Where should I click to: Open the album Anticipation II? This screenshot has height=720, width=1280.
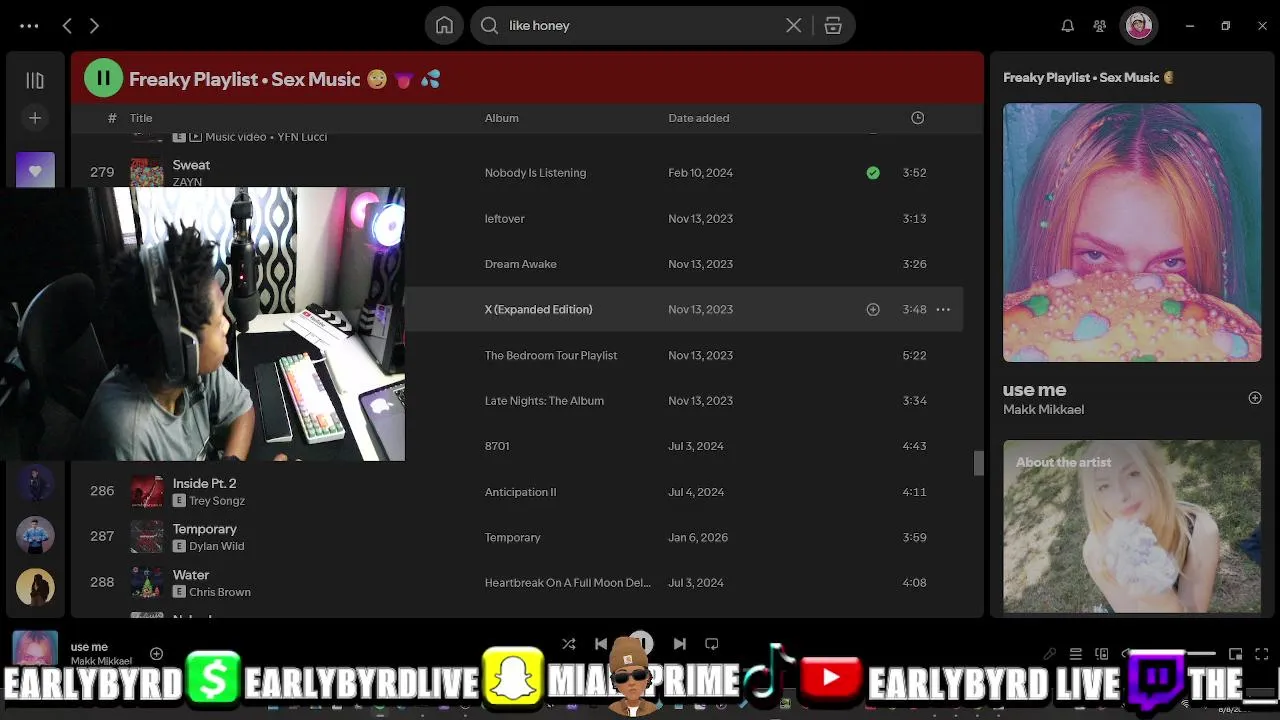coord(520,492)
